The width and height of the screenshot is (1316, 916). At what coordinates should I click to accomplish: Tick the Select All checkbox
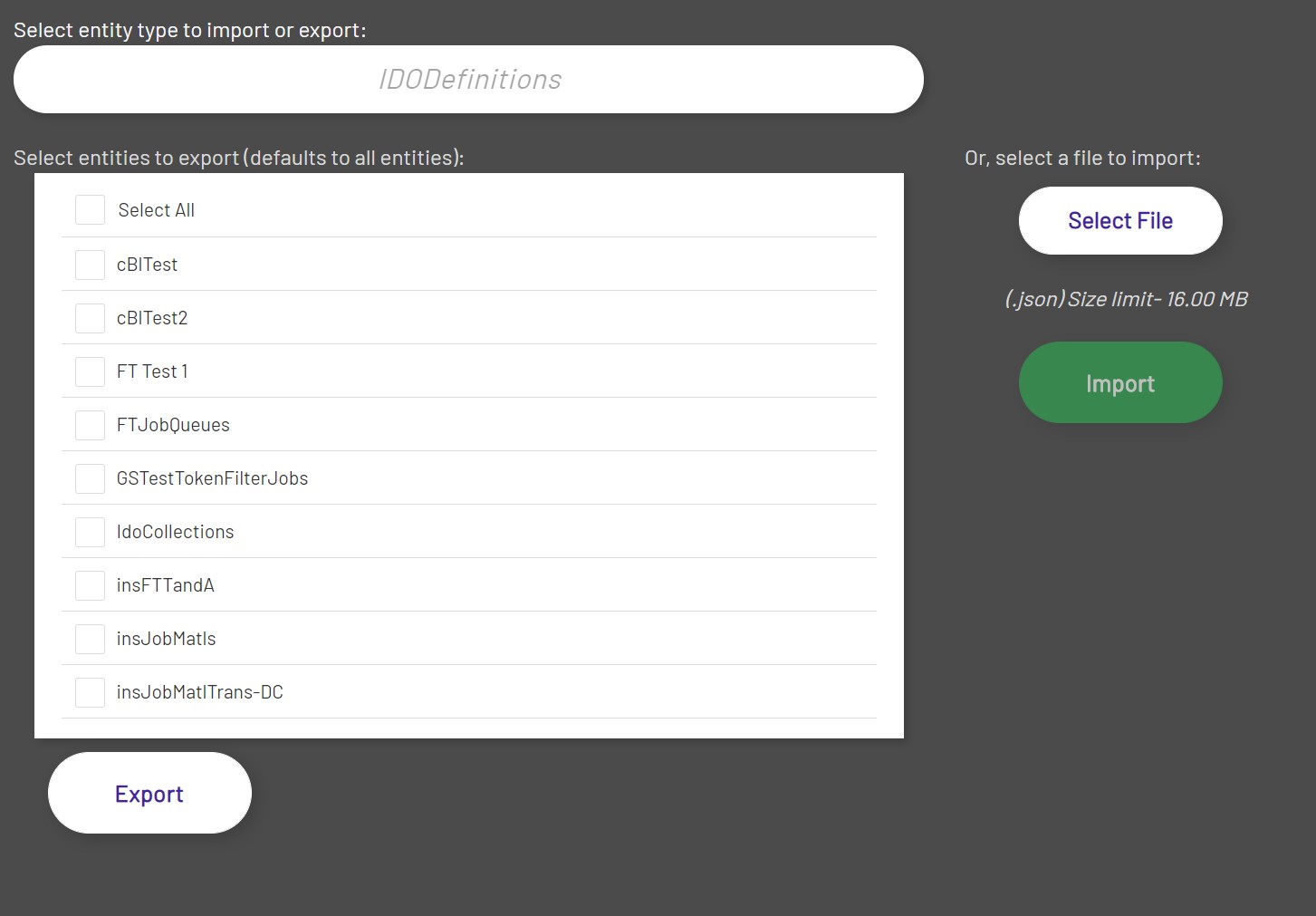[90, 210]
